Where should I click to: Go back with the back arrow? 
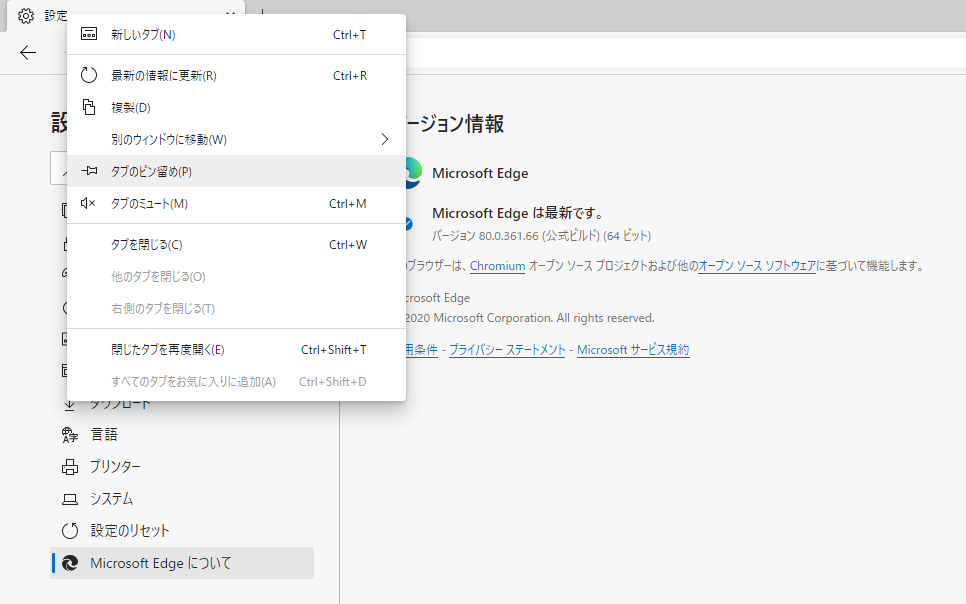[28, 52]
